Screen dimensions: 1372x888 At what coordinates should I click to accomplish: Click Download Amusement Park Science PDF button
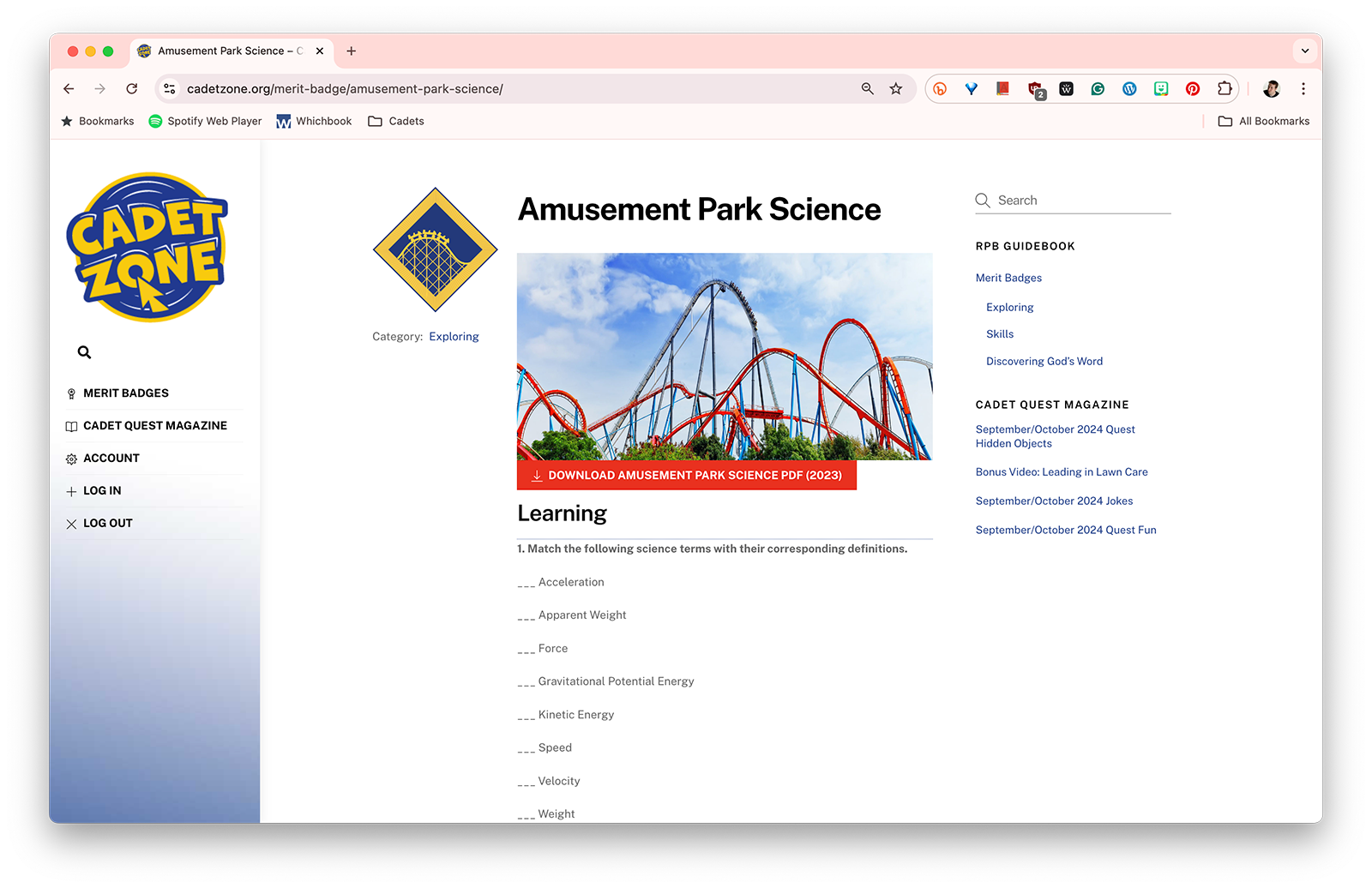(687, 476)
